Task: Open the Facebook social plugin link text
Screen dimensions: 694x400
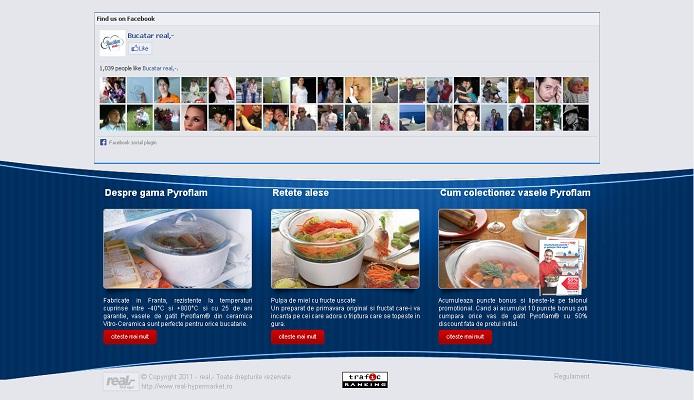Action: coord(133,142)
